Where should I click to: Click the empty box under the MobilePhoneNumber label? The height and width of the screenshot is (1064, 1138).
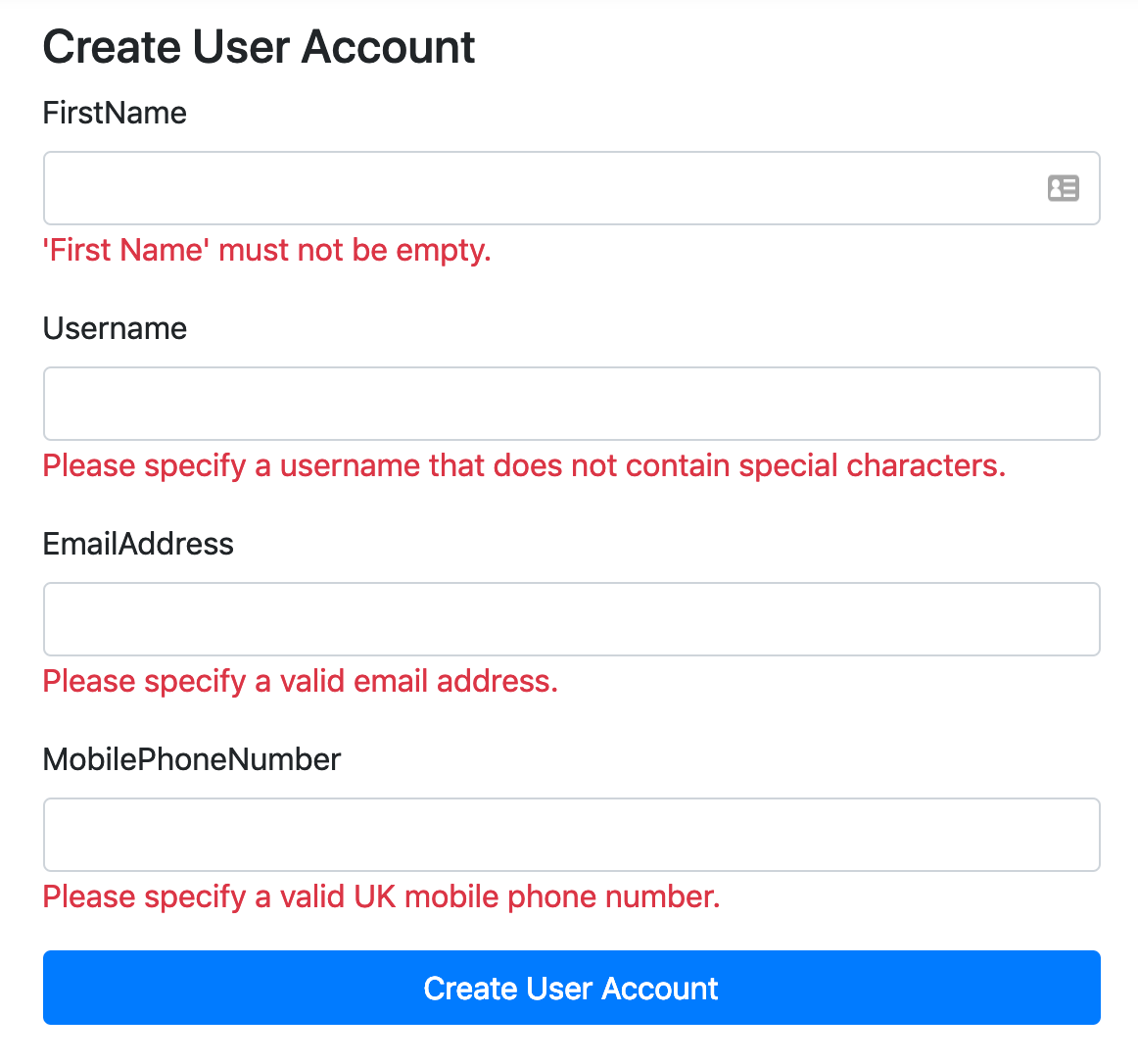[572, 835]
